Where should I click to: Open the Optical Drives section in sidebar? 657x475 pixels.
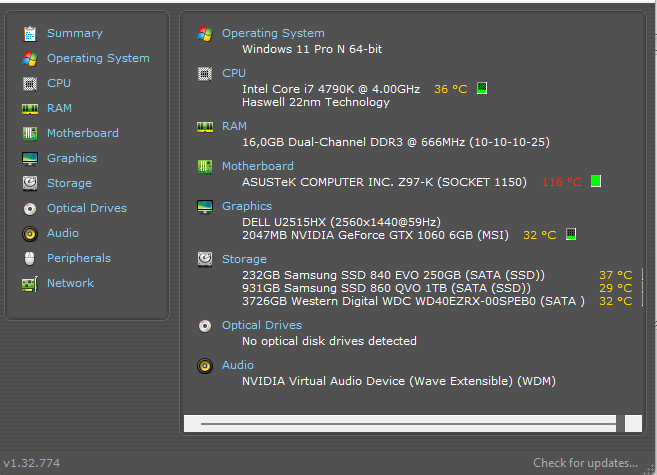click(x=86, y=208)
